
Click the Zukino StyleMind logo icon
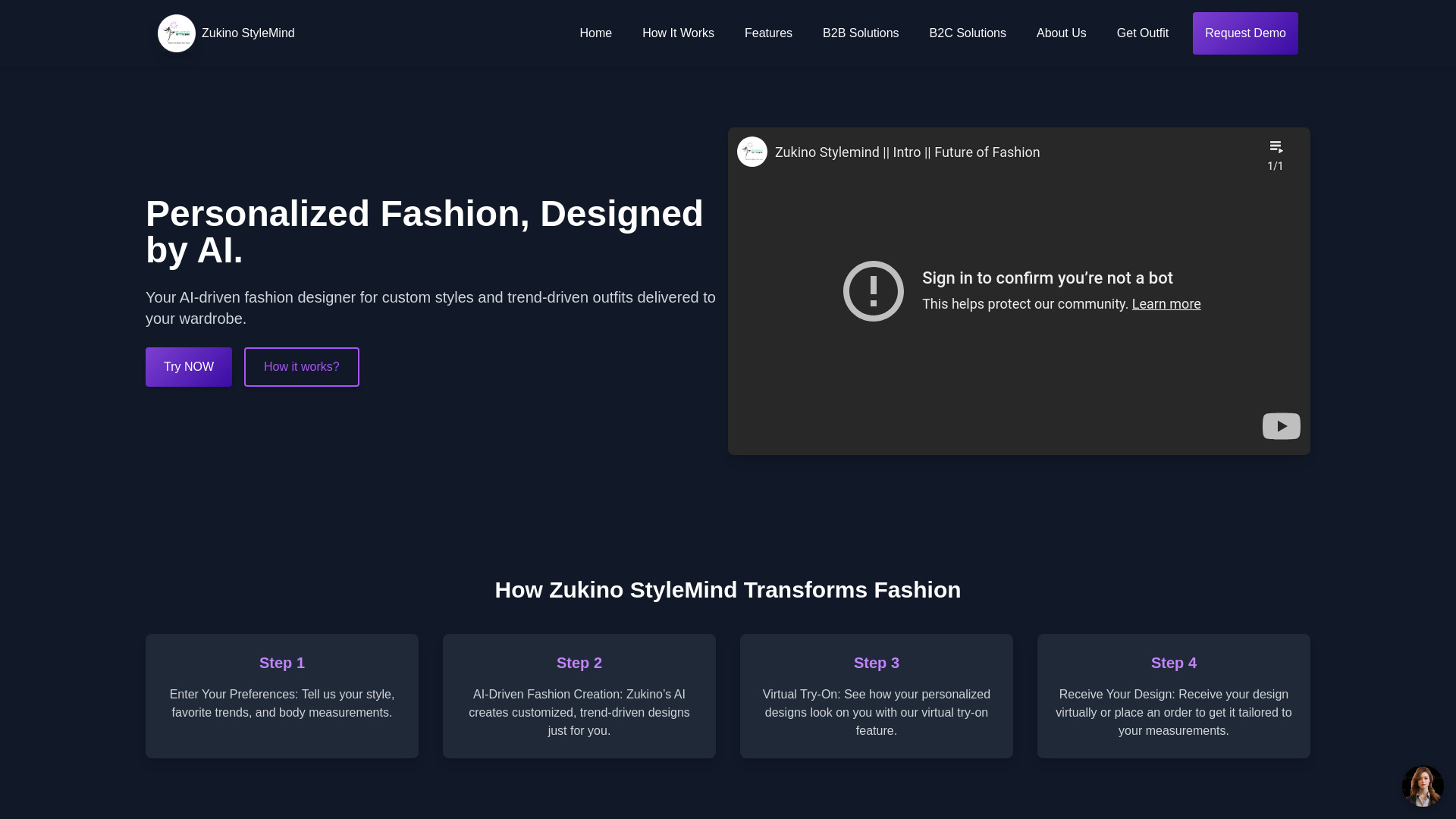pos(176,33)
